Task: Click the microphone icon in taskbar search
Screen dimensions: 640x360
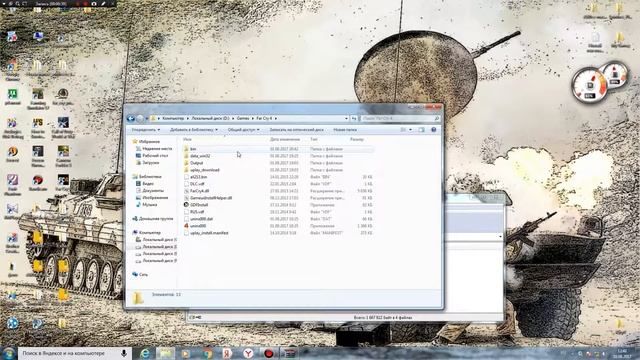Action: [124, 353]
